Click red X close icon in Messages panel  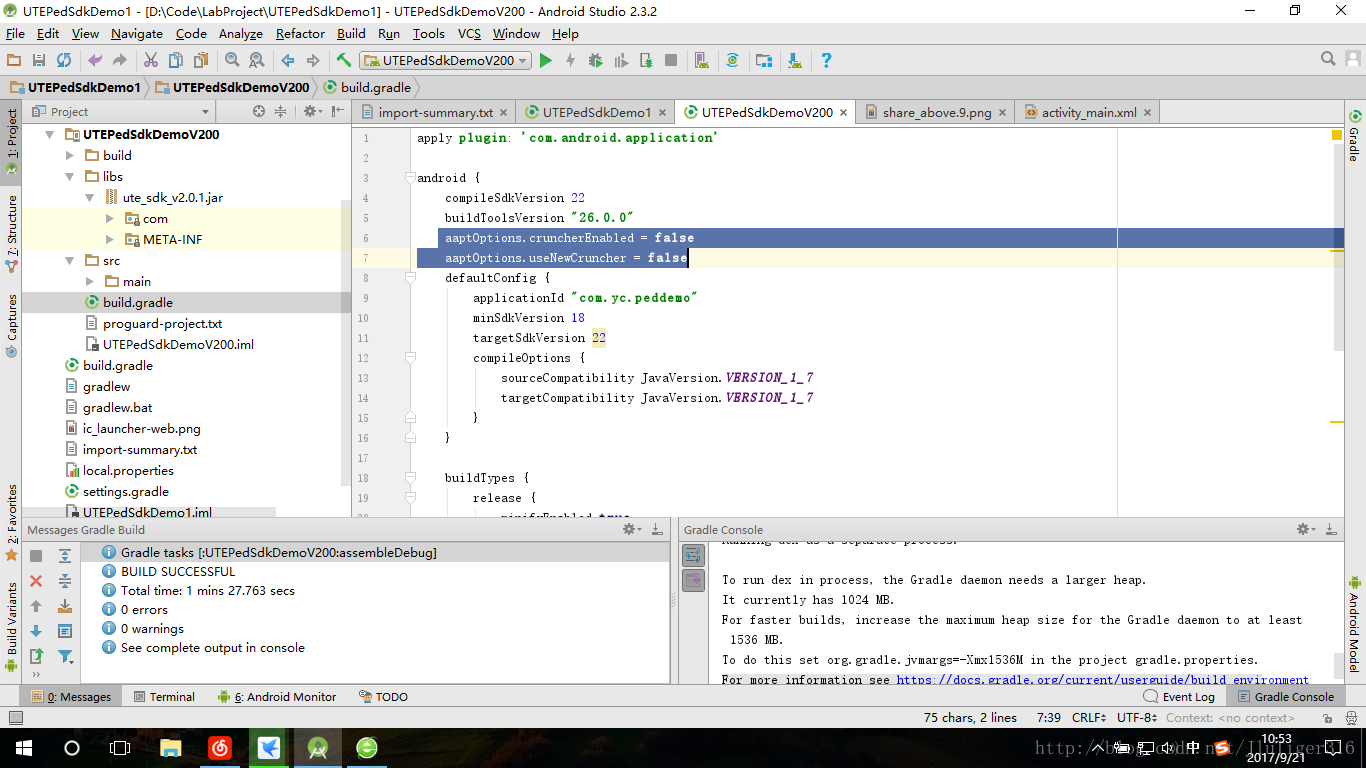pyautogui.click(x=36, y=581)
